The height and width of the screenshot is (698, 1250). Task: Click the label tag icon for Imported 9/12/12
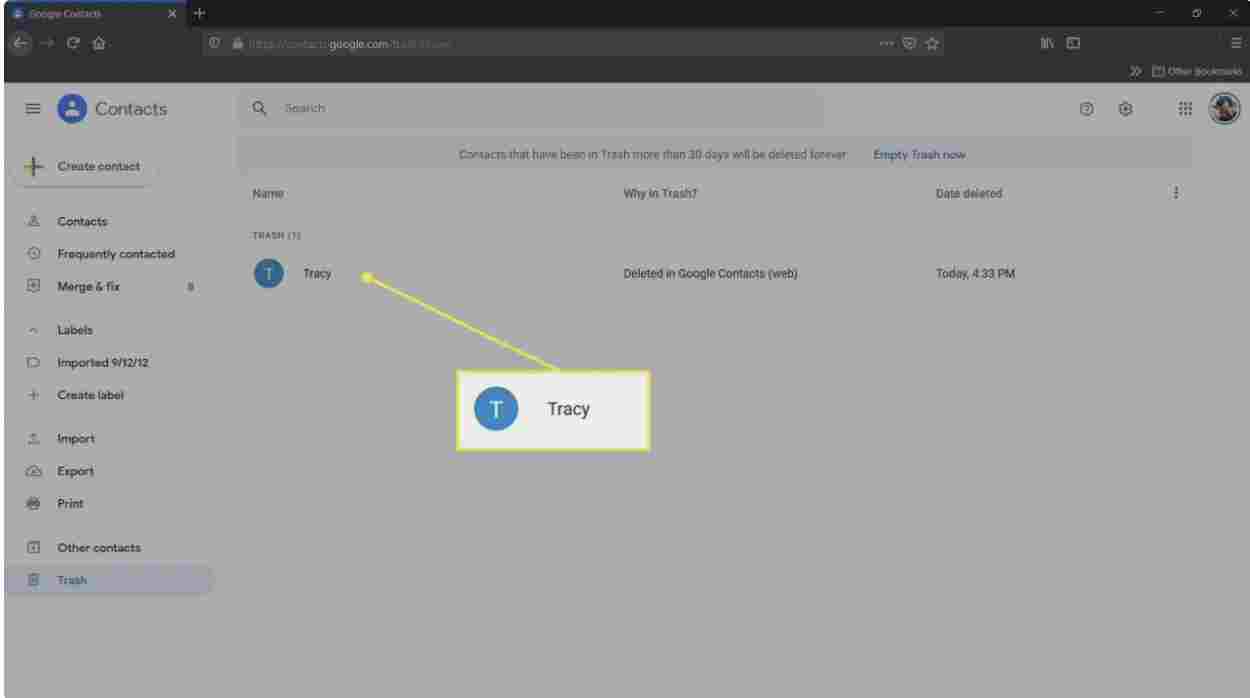33,363
